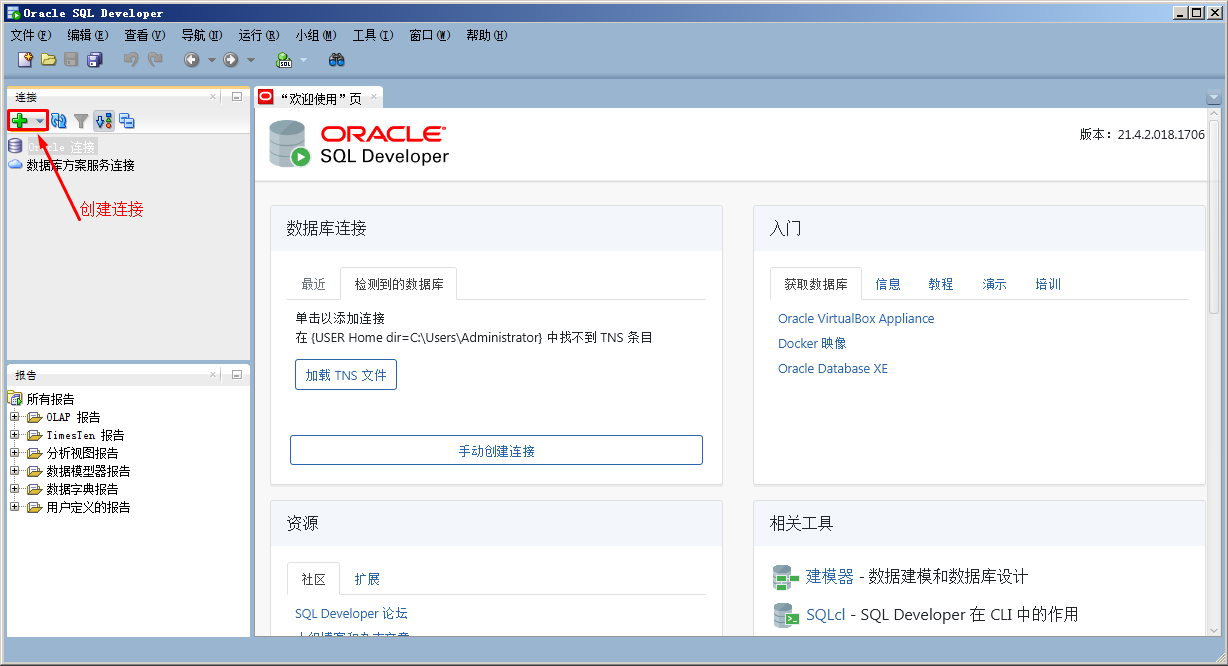Minimize the 报告 panel

click(236, 374)
